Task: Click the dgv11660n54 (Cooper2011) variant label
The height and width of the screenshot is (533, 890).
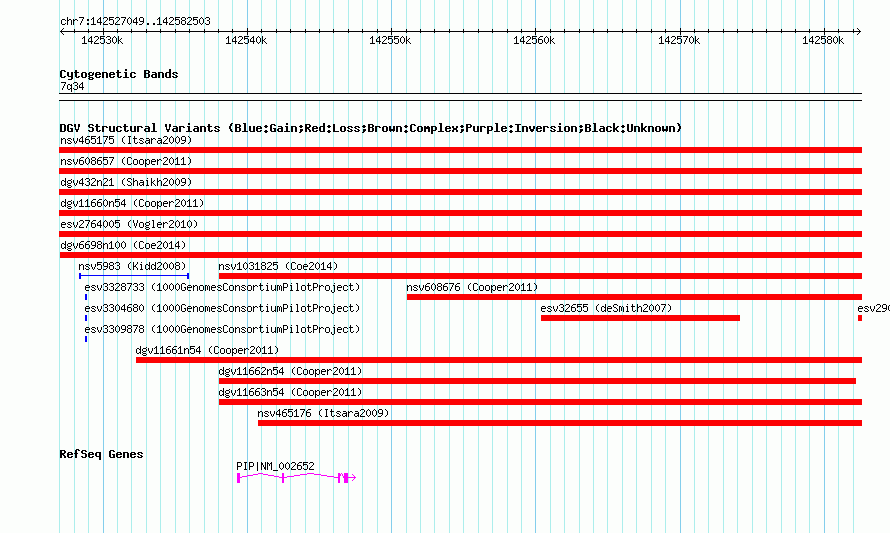Action: click(132, 203)
